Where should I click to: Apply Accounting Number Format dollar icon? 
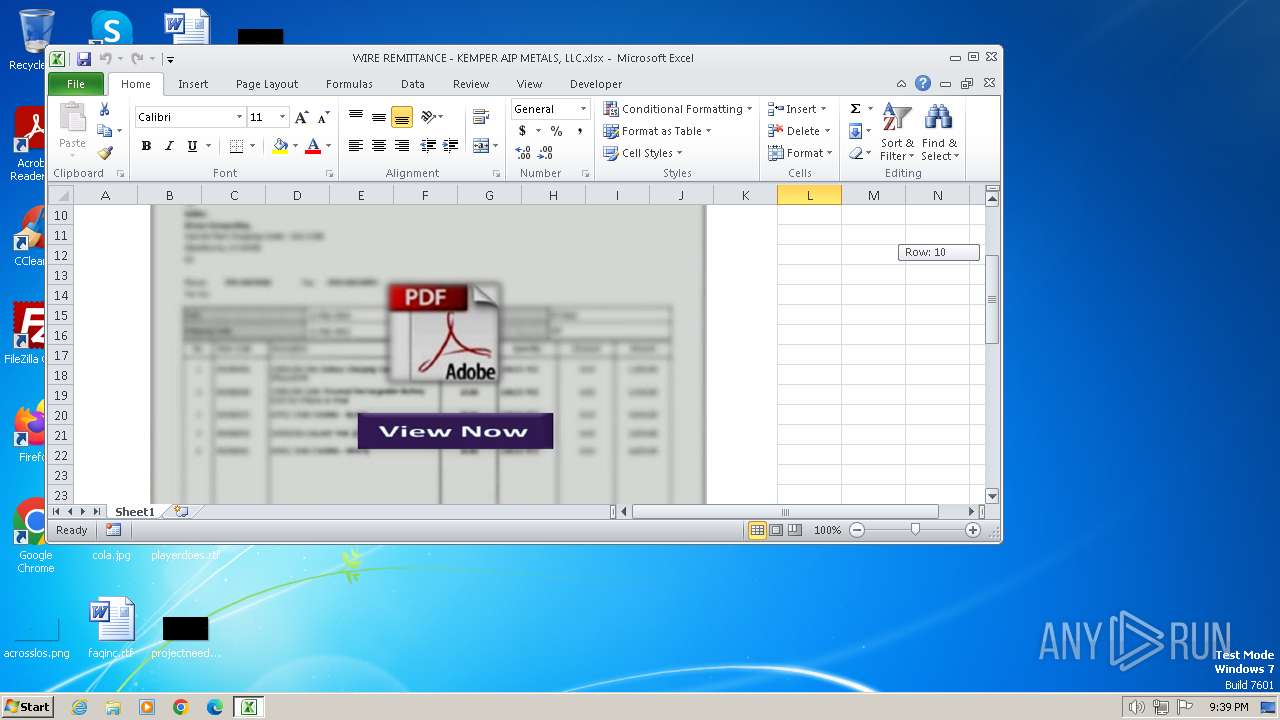pyautogui.click(x=522, y=131)
